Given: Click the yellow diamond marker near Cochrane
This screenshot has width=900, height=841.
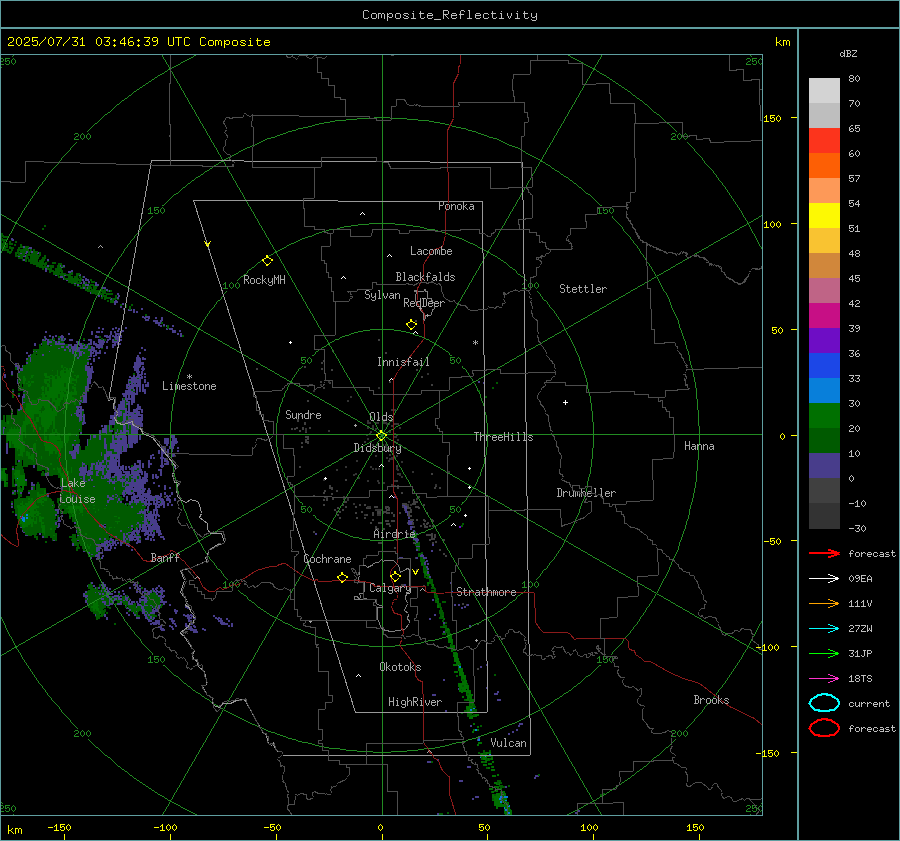Looking at the screenshot, I should pyautogui.click(x=342, y=577).
